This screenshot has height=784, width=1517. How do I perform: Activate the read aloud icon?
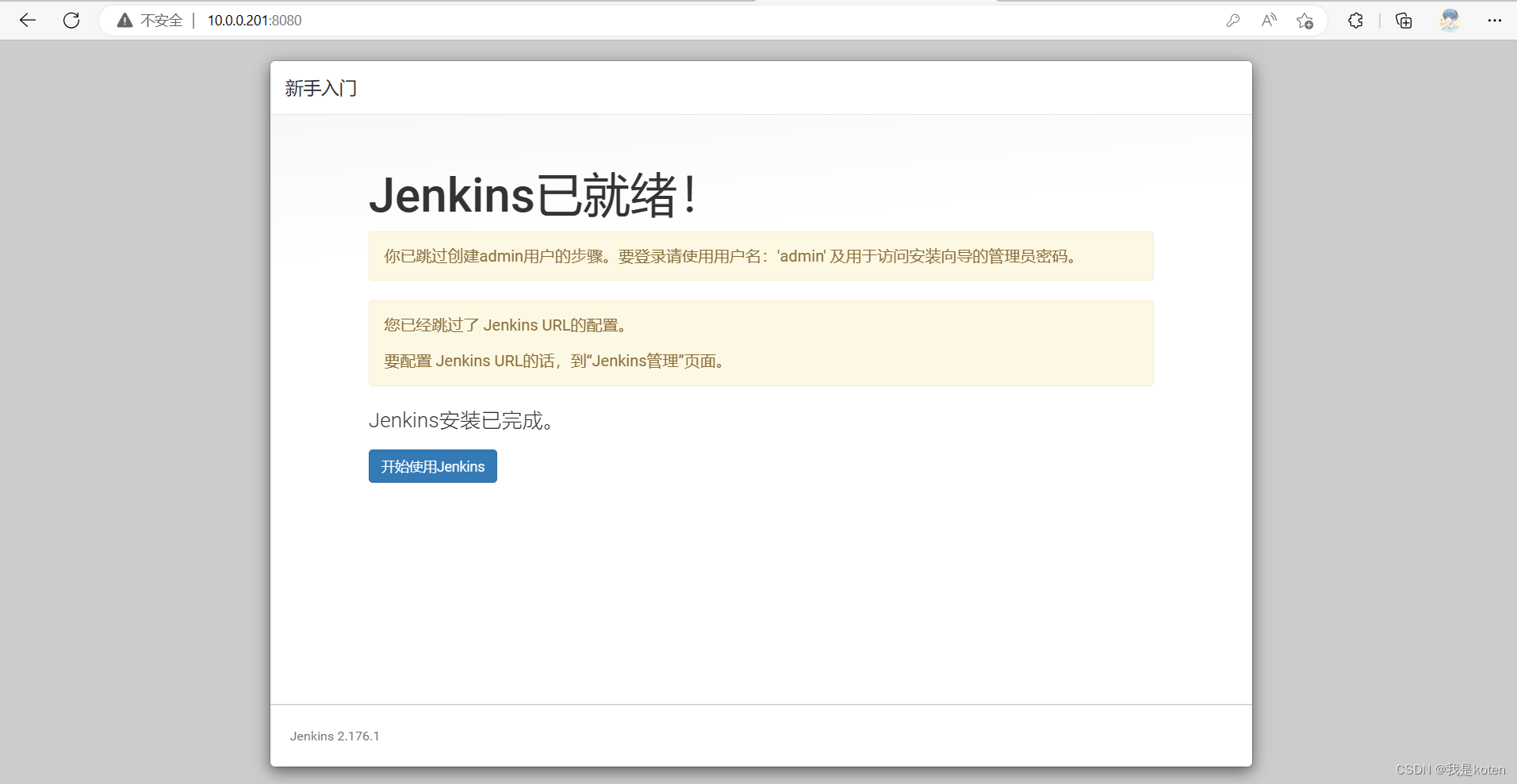[1269, 21]
